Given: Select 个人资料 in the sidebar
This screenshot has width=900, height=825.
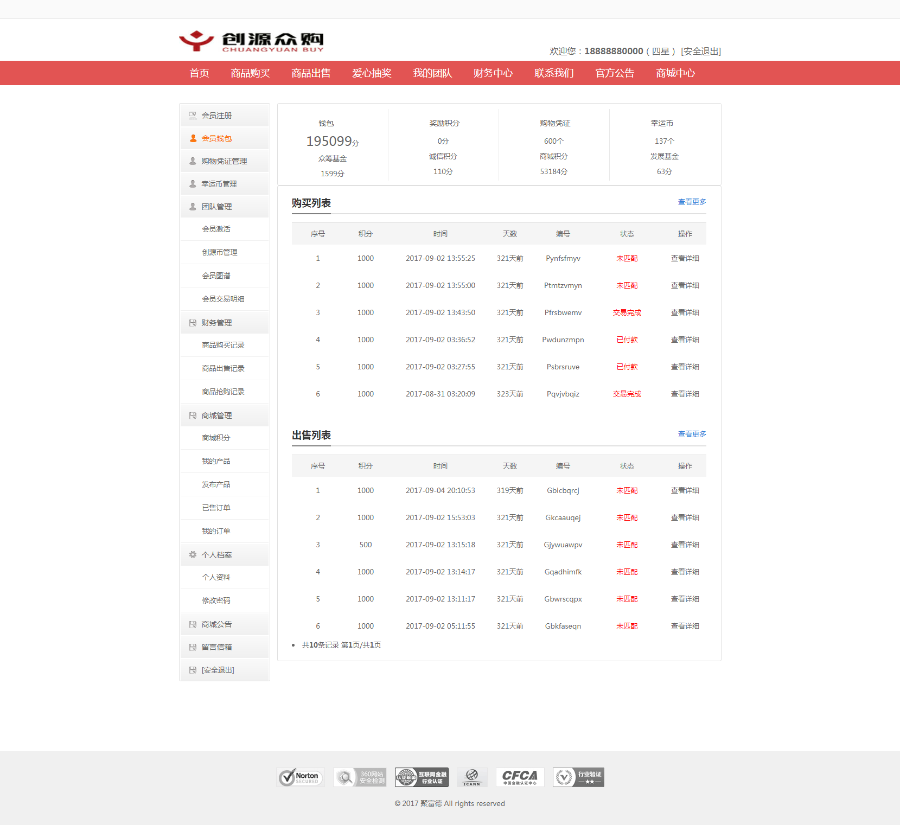Looking at the screenshot, I should 216,577.
